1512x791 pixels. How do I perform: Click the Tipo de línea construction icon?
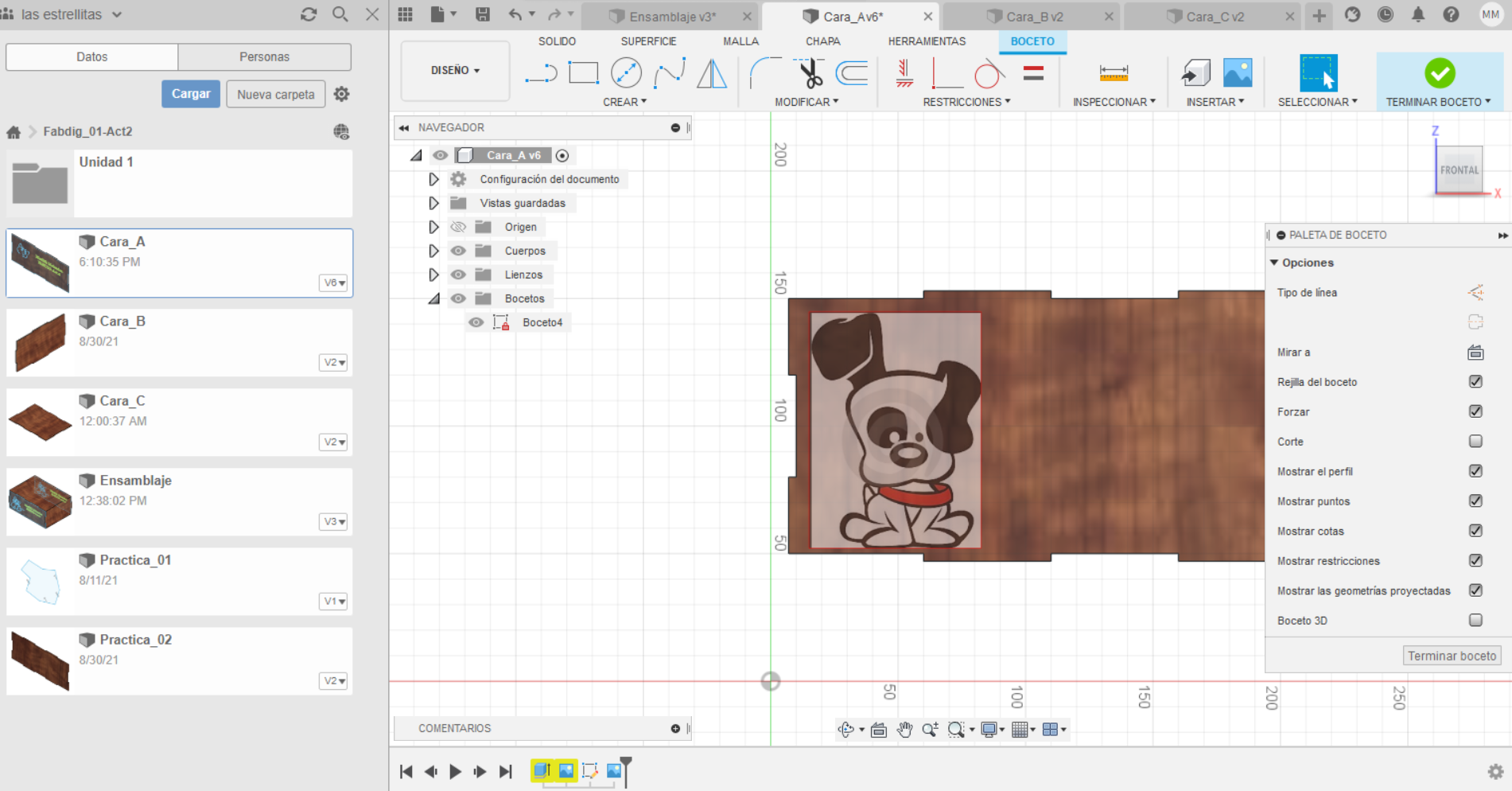1475,293
